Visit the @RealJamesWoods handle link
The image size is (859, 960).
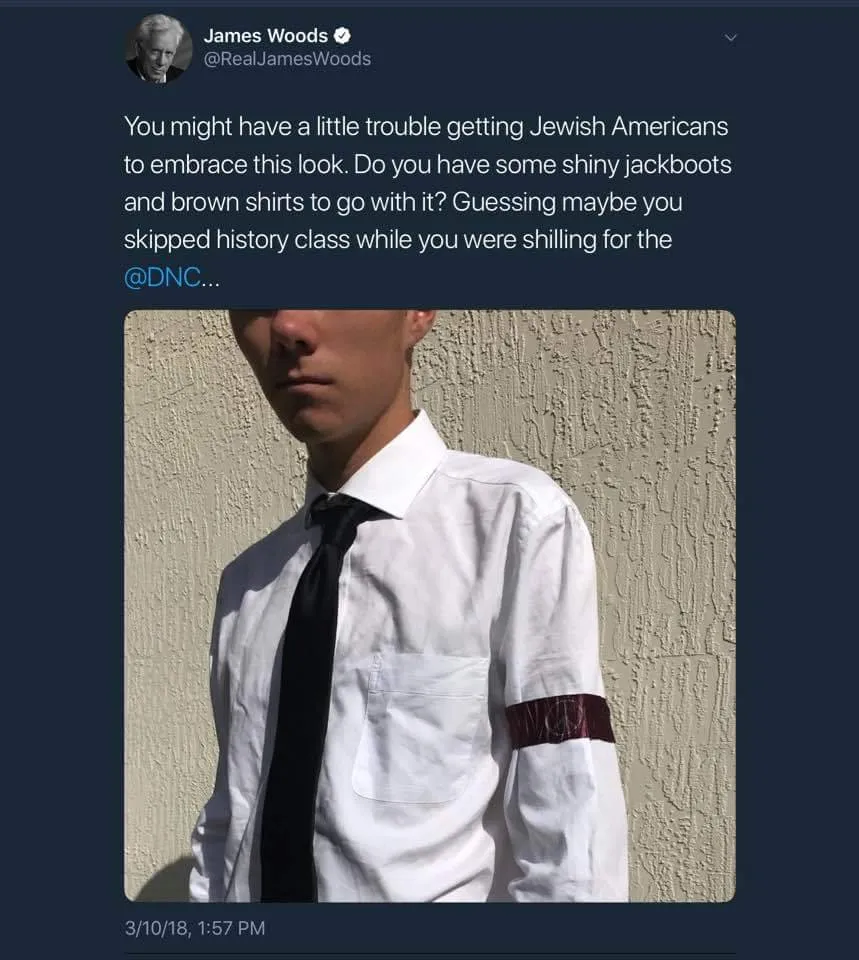pos(287,59)
